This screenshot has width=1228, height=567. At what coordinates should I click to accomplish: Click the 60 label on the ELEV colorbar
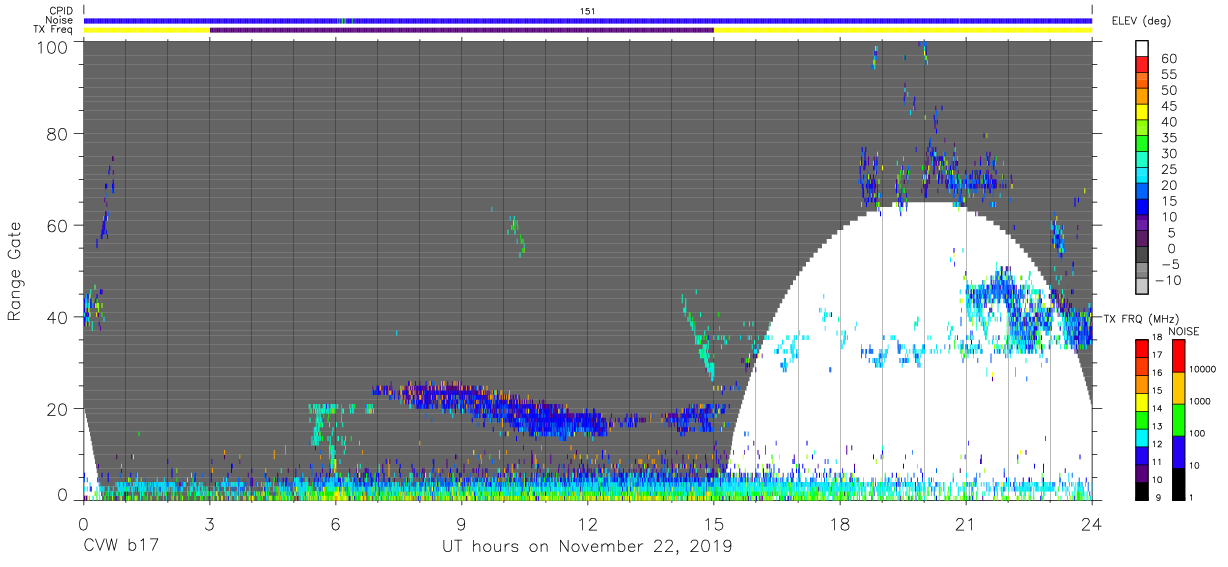coord(1167,58)
